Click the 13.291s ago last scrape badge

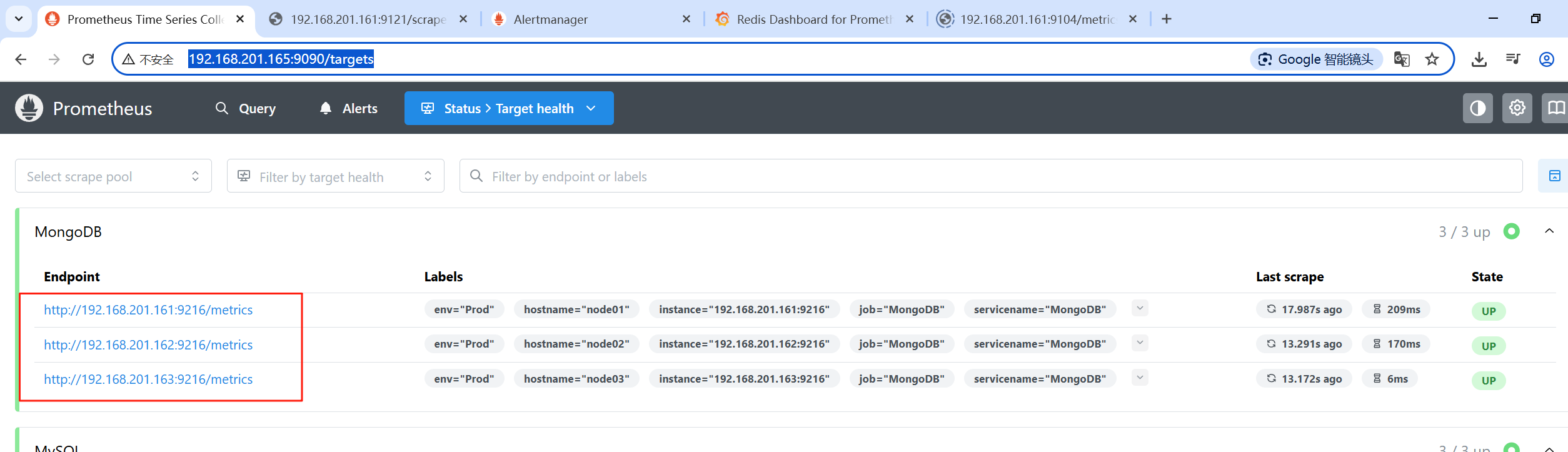pos(1304,344)
